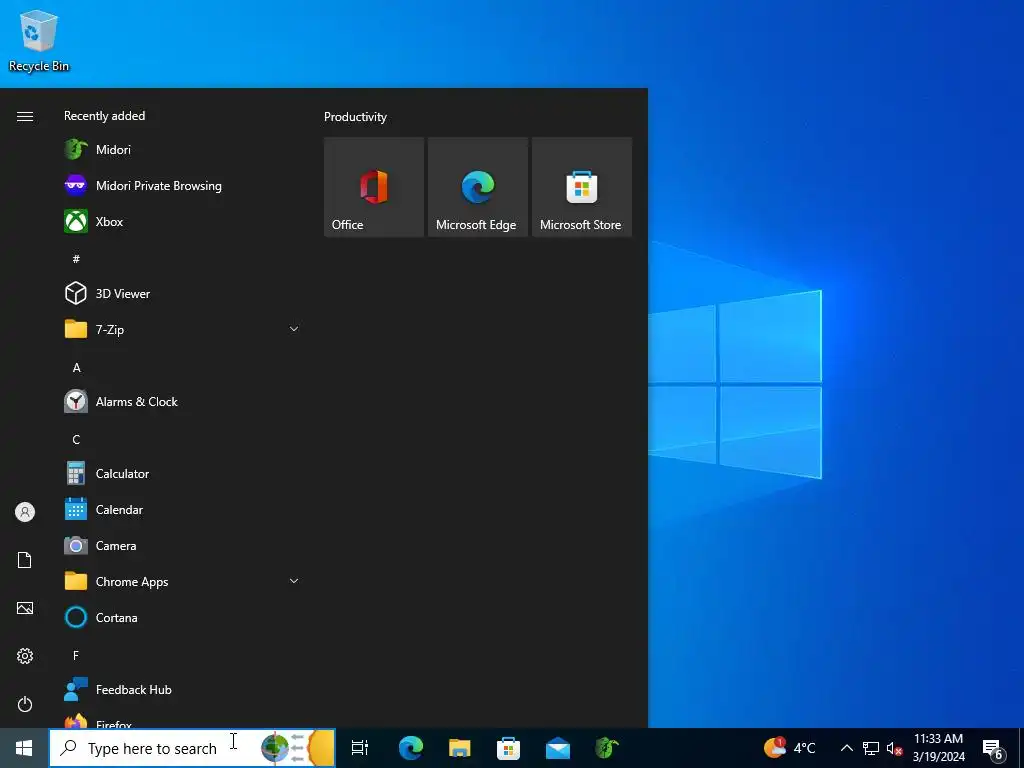Open Microsoft Edge from taskbar
1024x768 pixels.
411,748
